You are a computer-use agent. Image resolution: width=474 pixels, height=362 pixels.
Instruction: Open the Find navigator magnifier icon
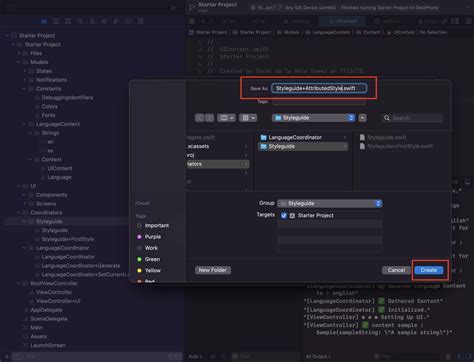click(80, 21)
